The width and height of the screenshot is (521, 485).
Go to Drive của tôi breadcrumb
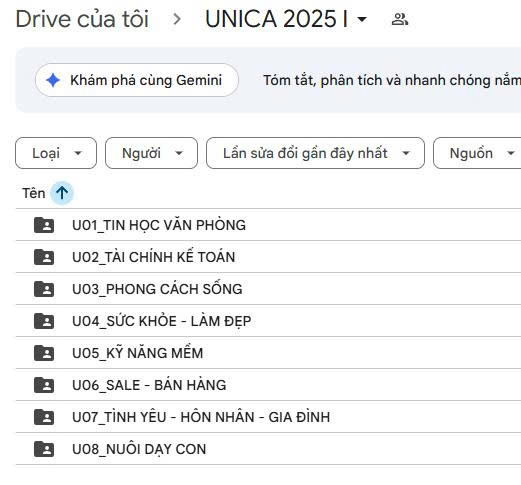click(x=82, y=19)
